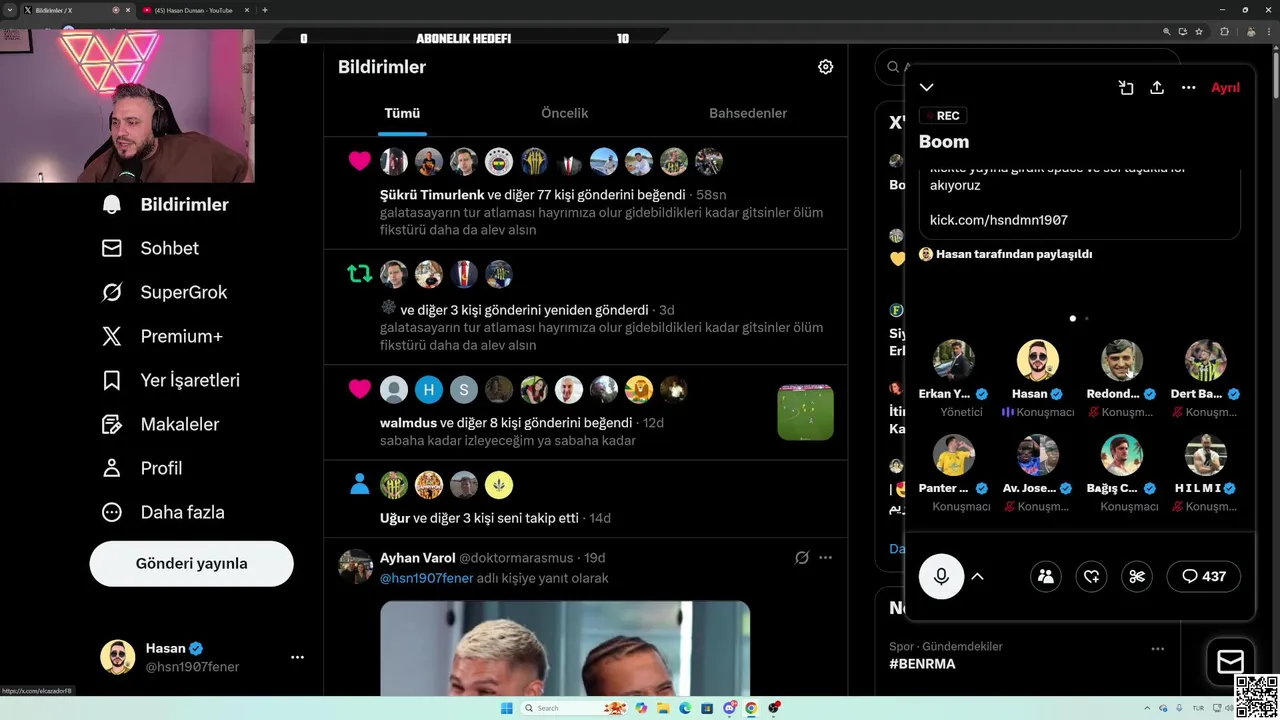This screenshot has height=720, width=1280.
Task: Collapse the Space panel with chevron
Action: tap(927, 87)
